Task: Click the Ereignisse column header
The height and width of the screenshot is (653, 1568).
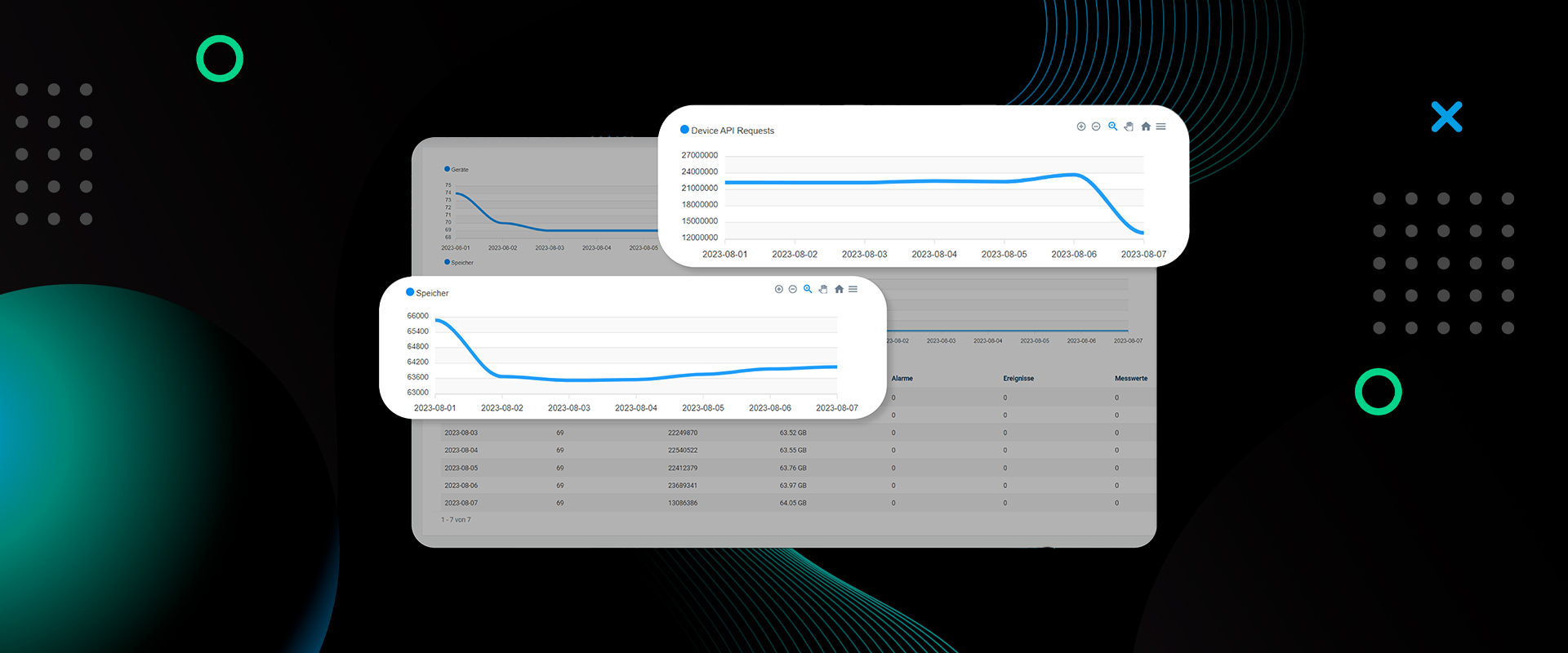Action: tap(1018, 379)
